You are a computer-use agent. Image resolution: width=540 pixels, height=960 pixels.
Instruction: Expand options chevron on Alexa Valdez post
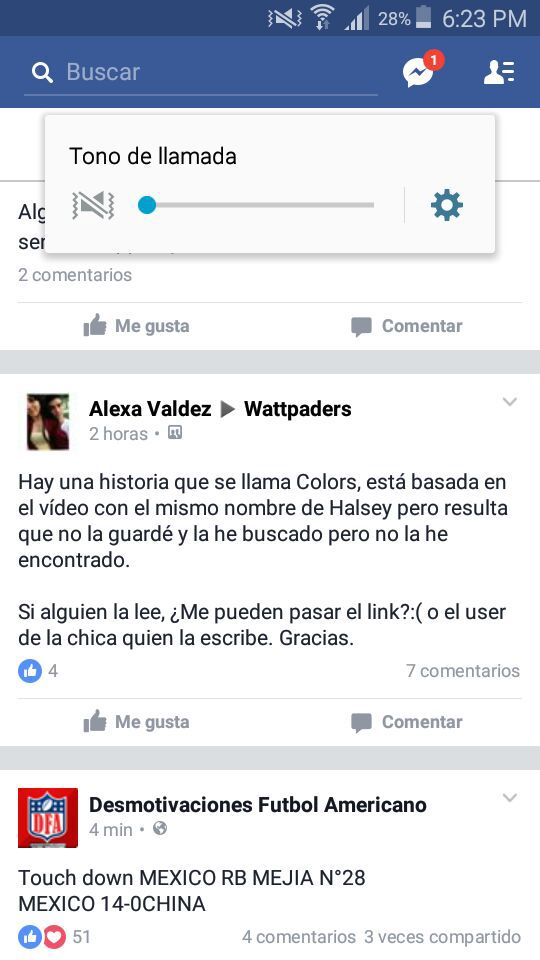tap(509, 402)
